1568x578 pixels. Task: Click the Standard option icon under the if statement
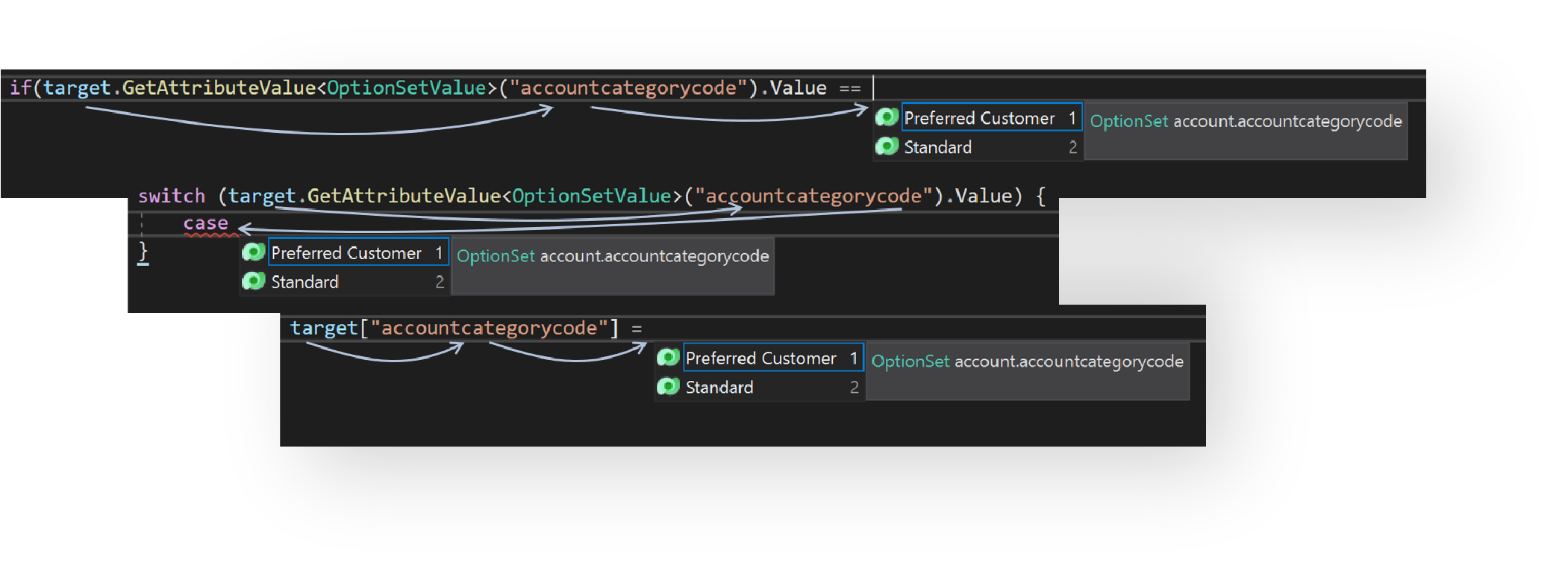coord(887,146)
